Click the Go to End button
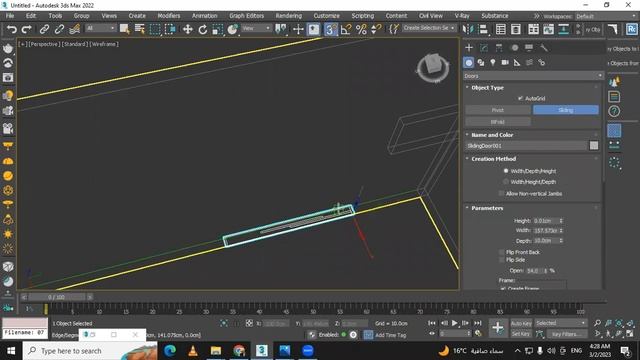Screen dimensions: 640x360 [478, 323]
